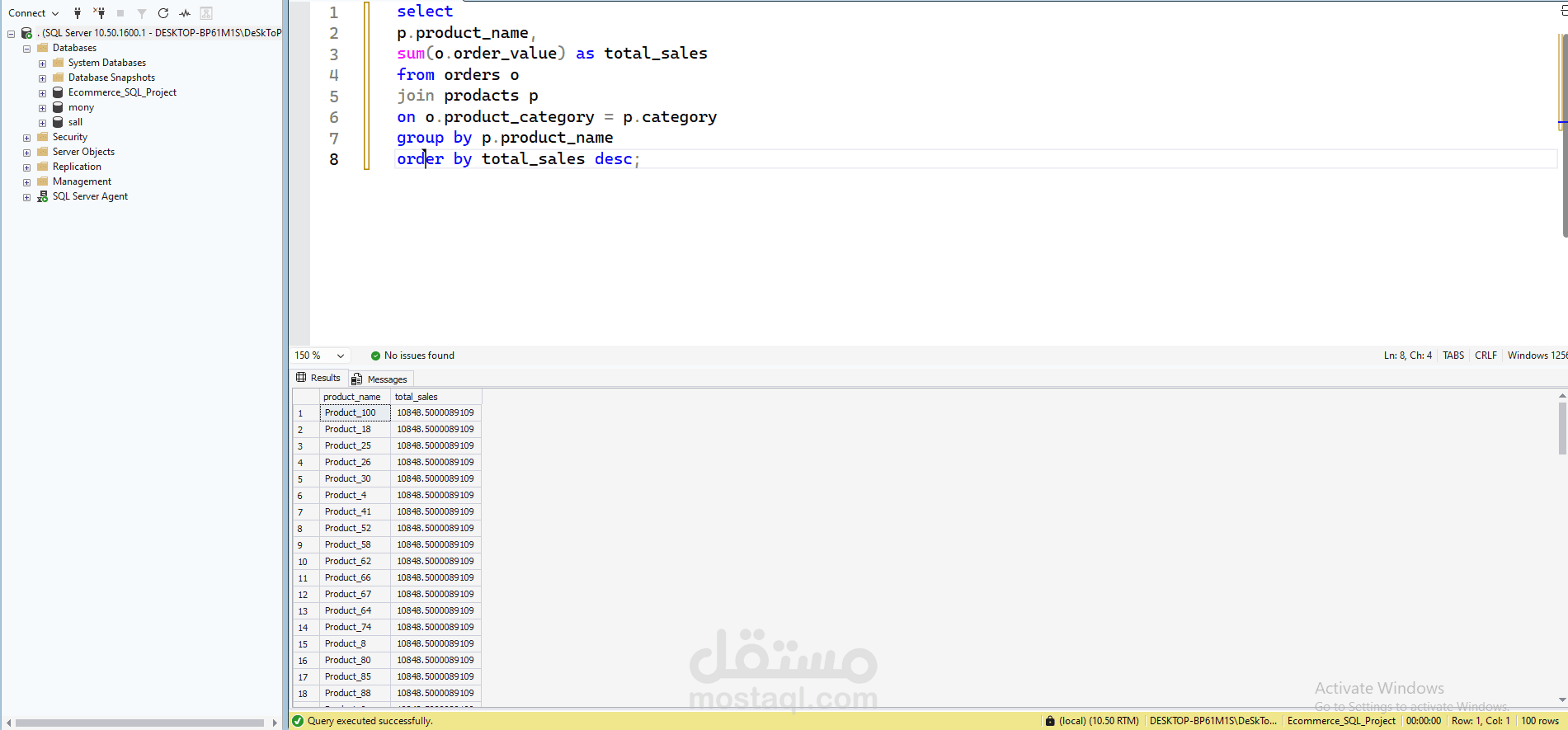The image size is (1568, 730).
Task: Click Ln: 8, Ch: 4 indicator
Action: pos(1407,356)
